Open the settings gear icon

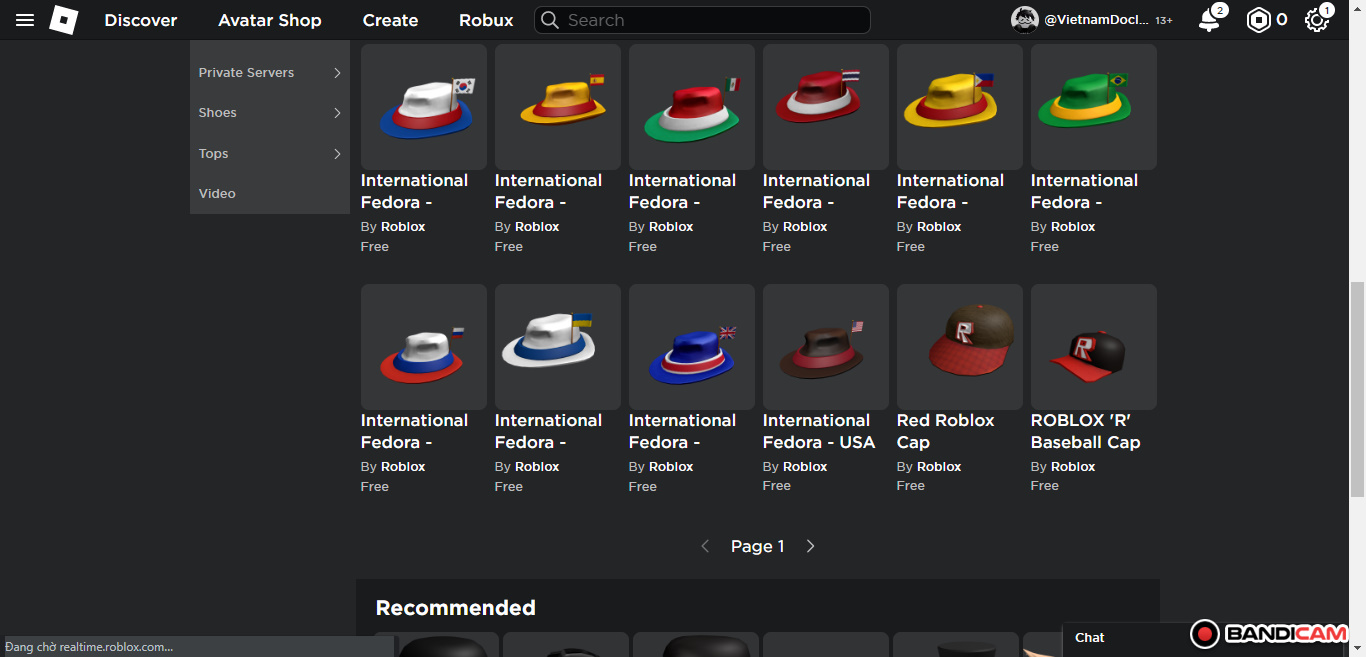(x=1317, y=20)
